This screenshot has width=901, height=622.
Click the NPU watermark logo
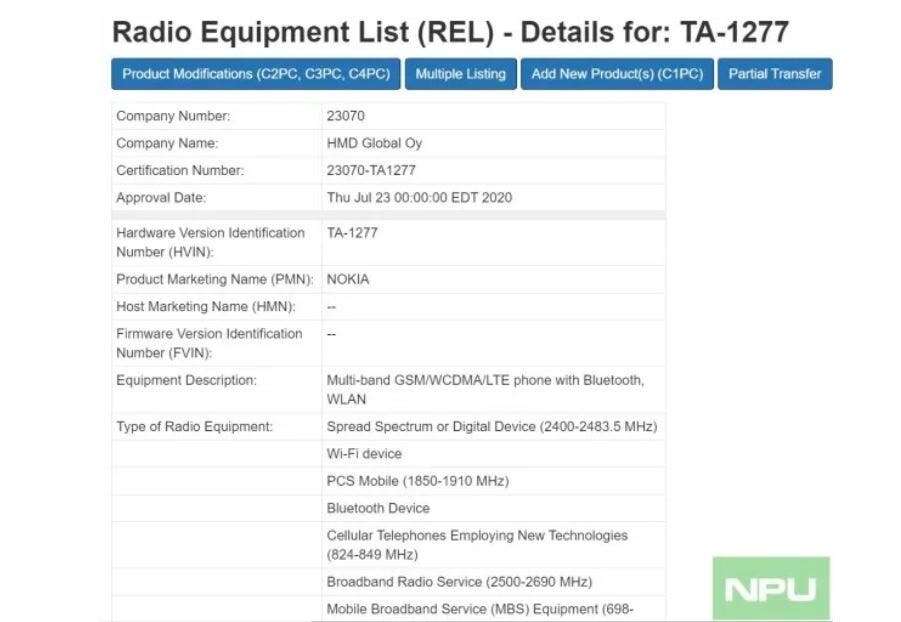click(x=770, y=589)
